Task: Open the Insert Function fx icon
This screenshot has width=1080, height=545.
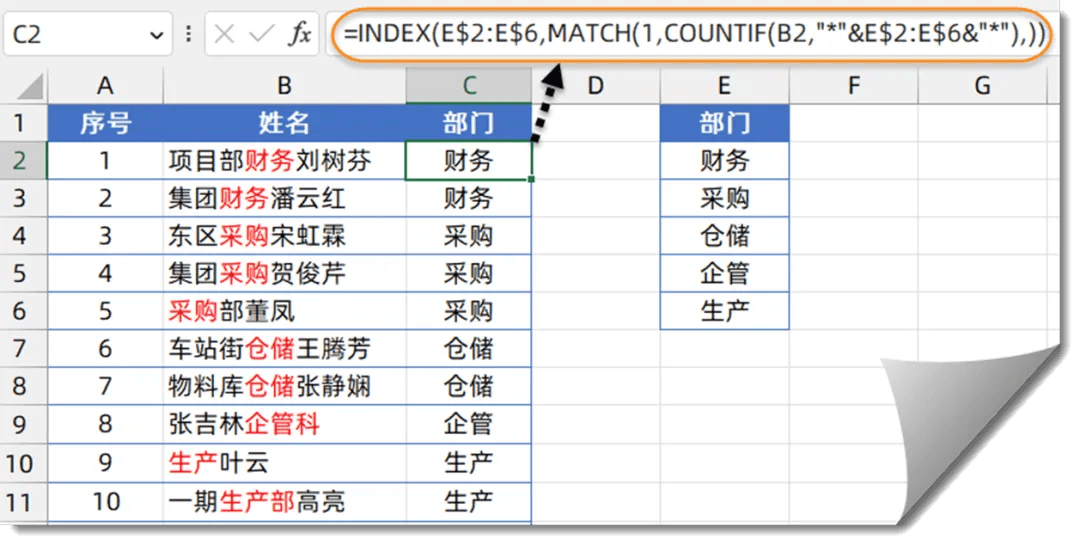Action: click(x=300, y=34)
